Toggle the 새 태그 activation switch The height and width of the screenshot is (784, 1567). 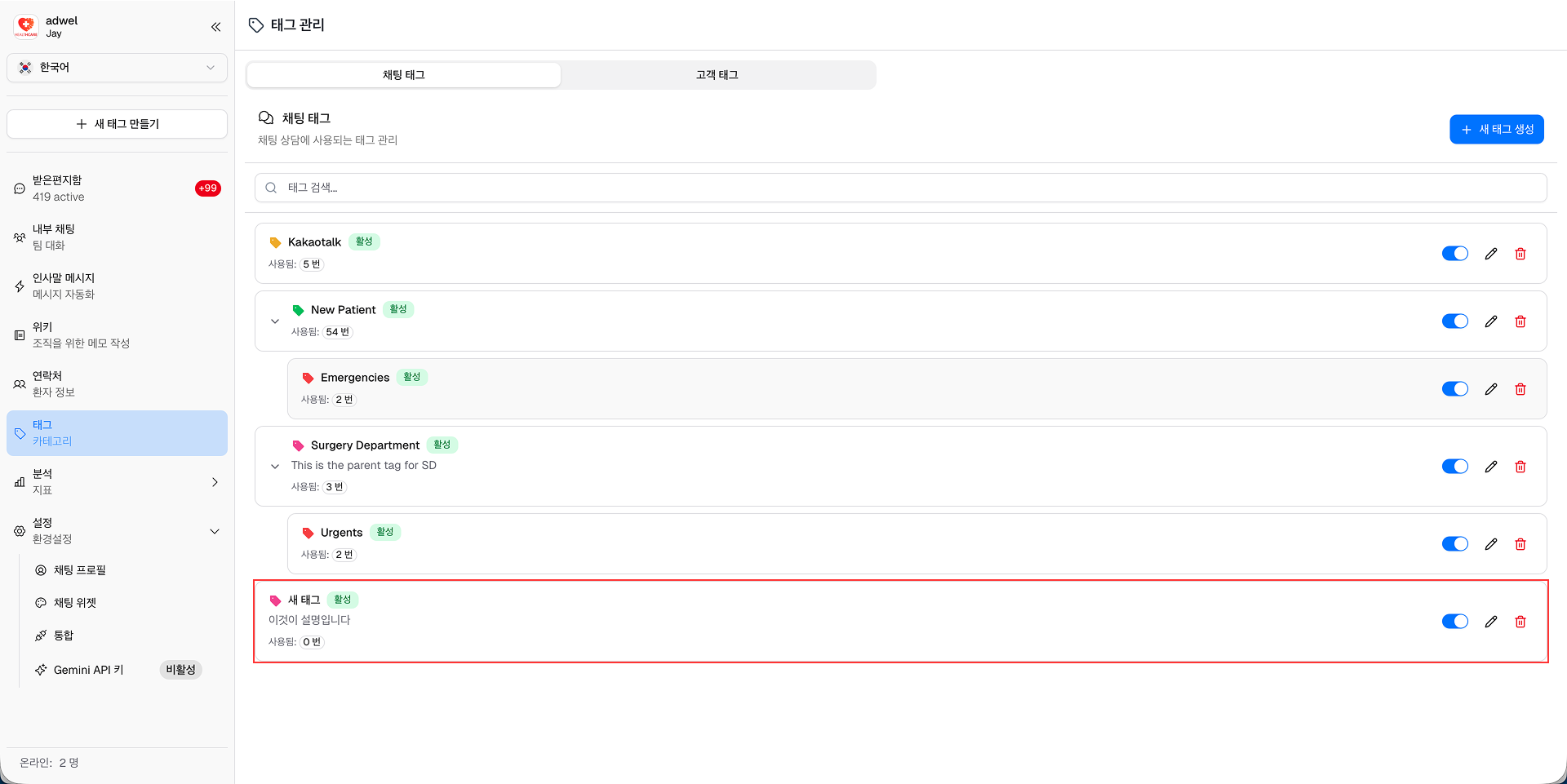(1455, 621)
